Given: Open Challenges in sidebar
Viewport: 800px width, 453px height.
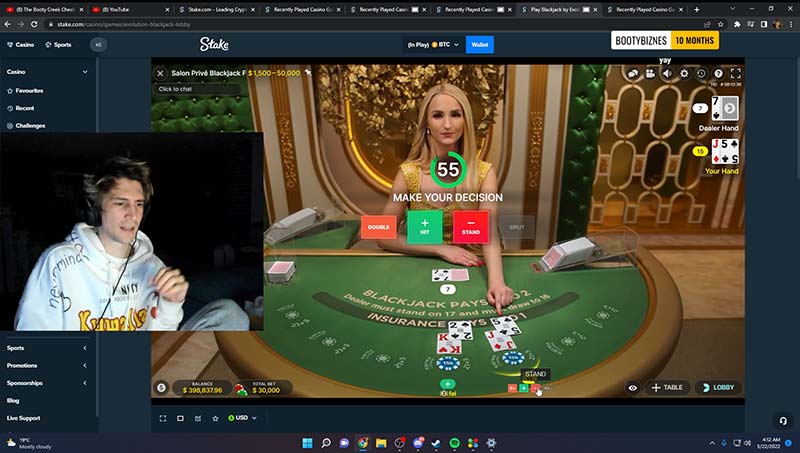Looking at the screenshot, I should pyautogui.click(x=26, y=125).
